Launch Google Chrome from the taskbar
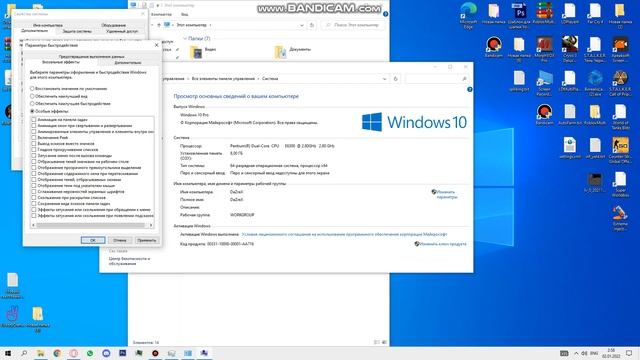The height and width of the screenshot is (360, 640). pos(57,353)
